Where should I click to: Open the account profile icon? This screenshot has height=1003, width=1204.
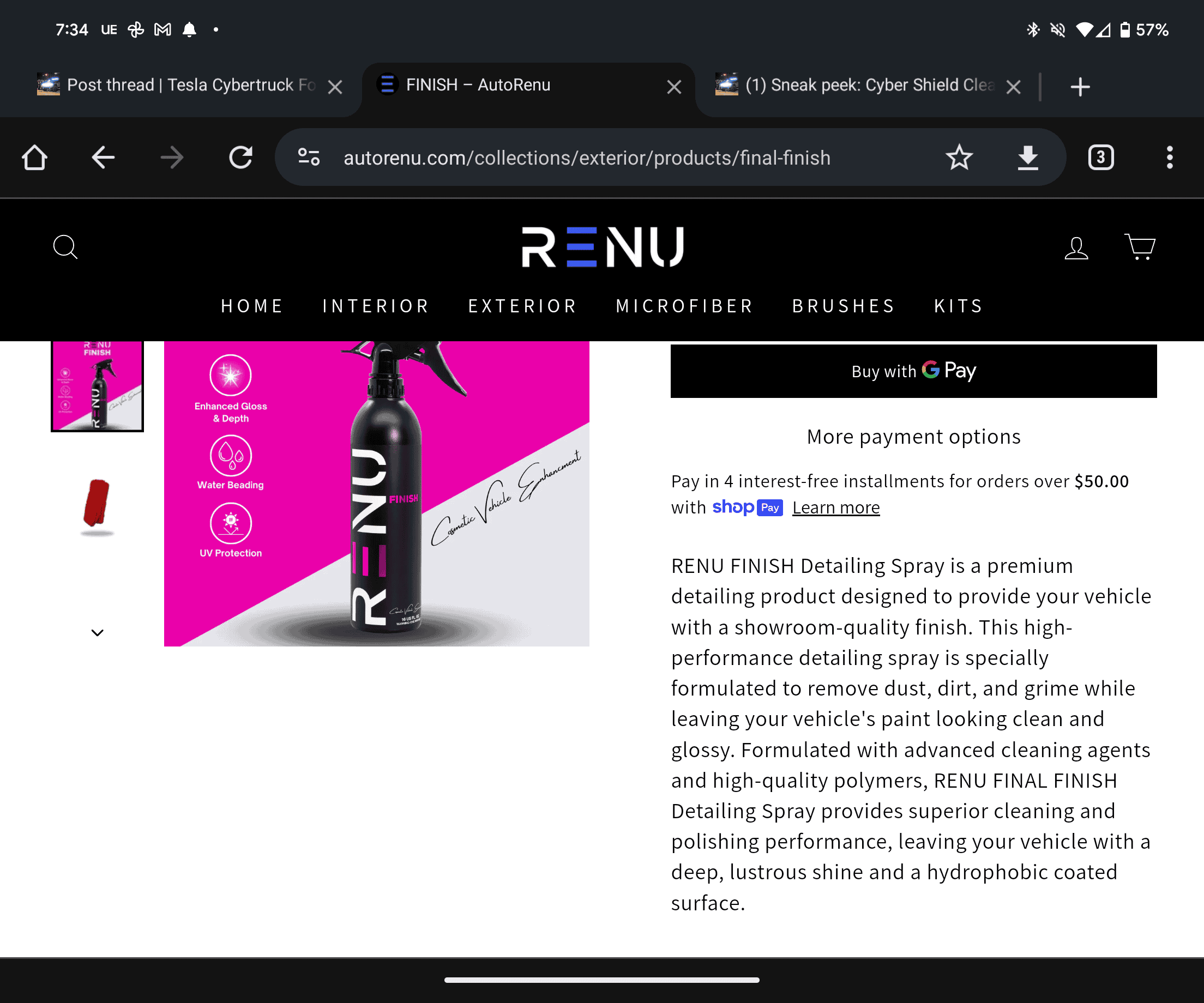(1076, 247)
